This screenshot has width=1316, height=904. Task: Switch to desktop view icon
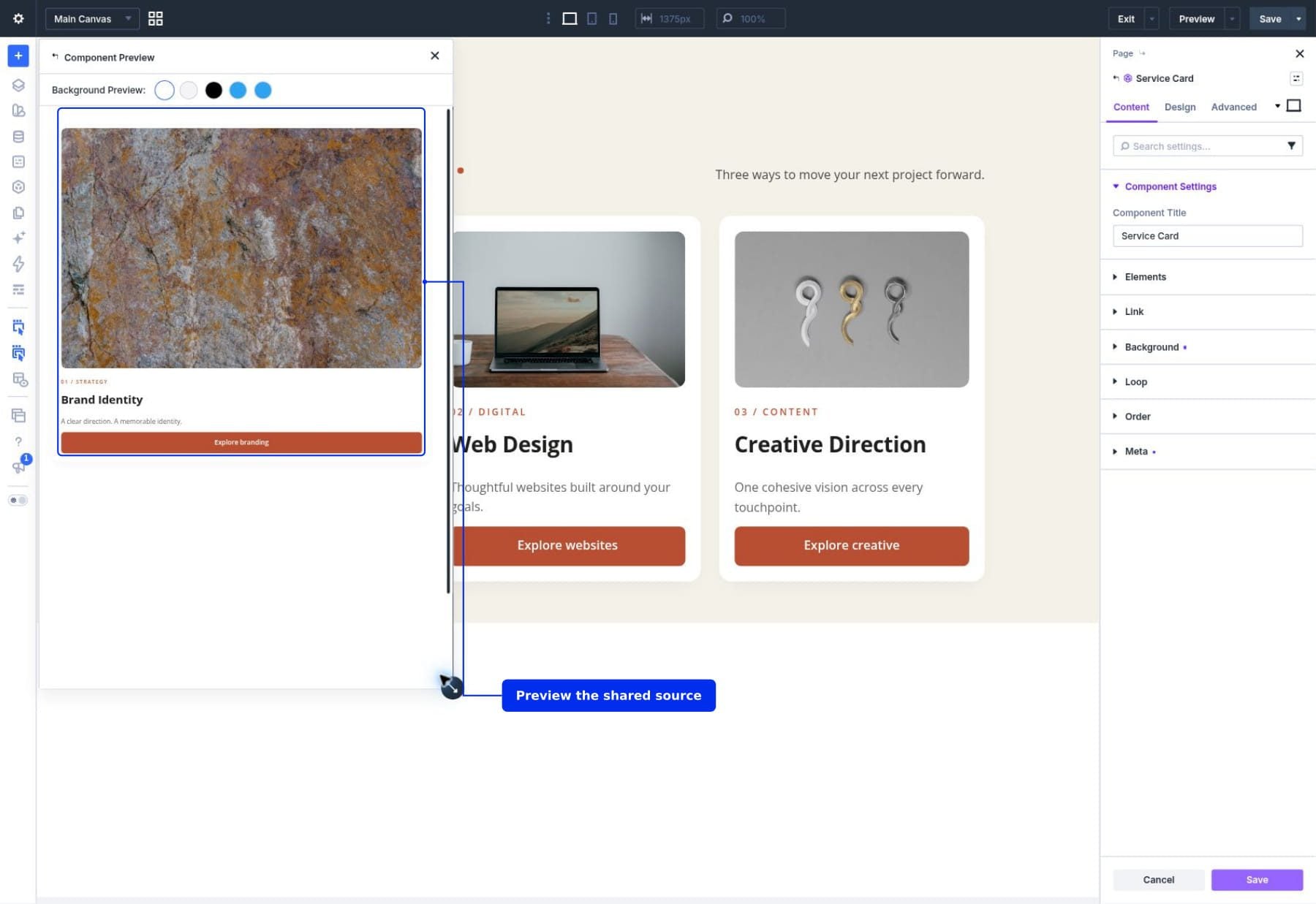pos(570,18)
